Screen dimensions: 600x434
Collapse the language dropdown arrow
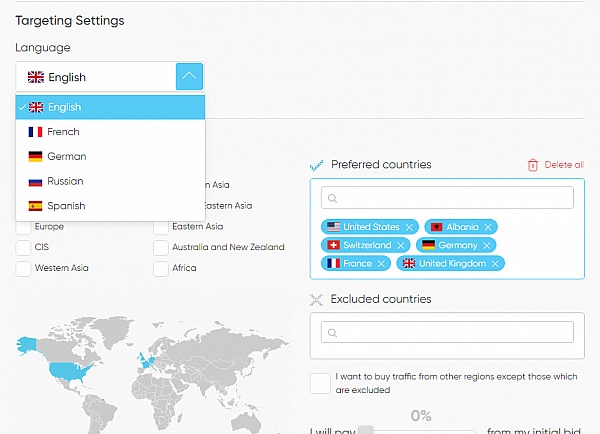click(x=190, y=77)
